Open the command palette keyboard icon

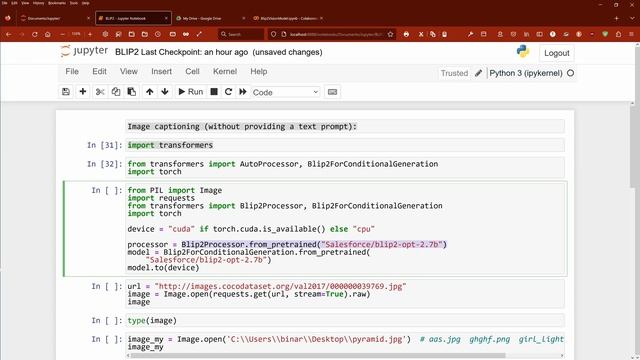332,92
